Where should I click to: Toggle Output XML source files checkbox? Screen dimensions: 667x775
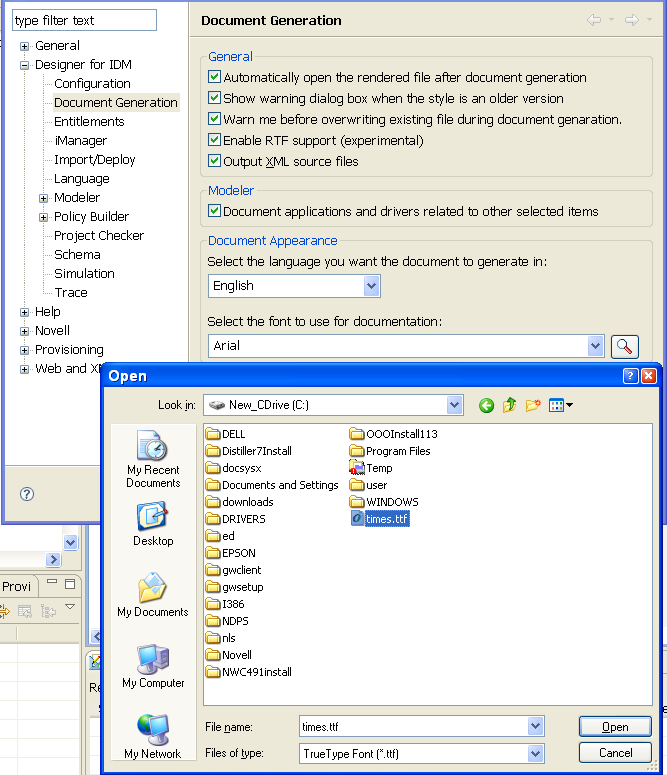pos(214,161)
